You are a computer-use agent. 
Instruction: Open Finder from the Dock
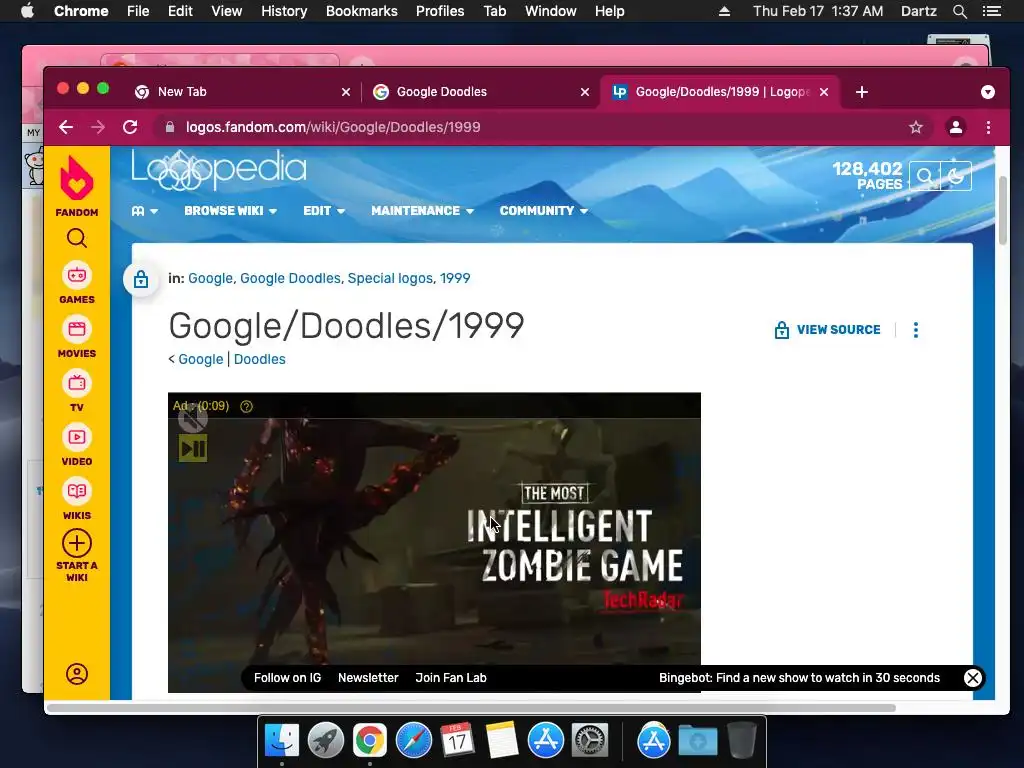[x=281, y=741]
